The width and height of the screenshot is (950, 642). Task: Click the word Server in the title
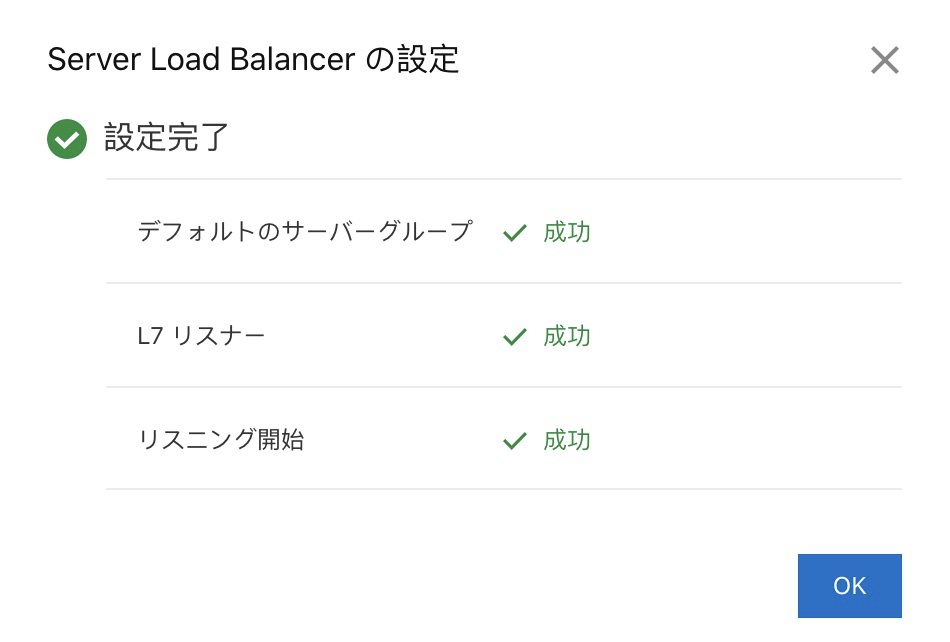[x=94, y=60]
